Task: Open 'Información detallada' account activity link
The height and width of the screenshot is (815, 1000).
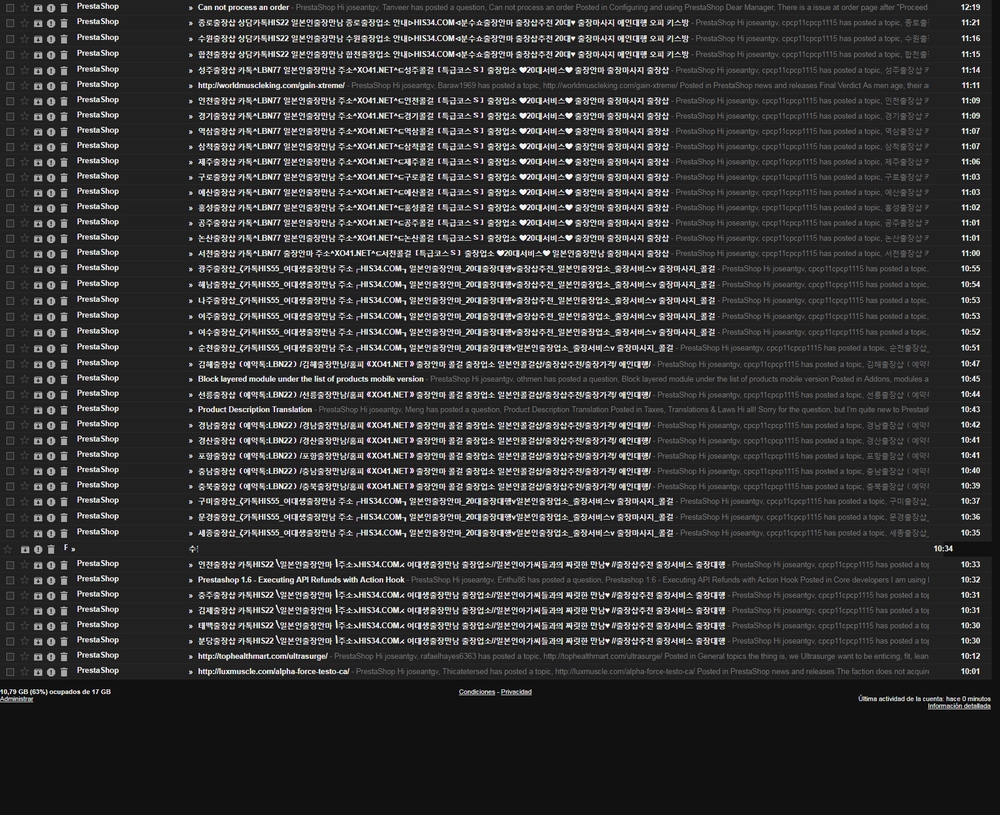Action: (959, 706)
